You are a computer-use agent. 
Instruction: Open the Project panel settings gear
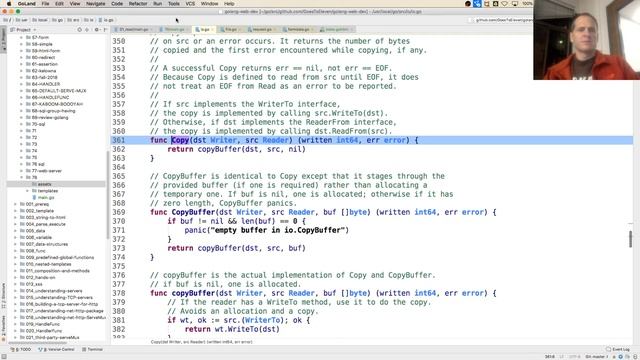[x=97, y=29]
